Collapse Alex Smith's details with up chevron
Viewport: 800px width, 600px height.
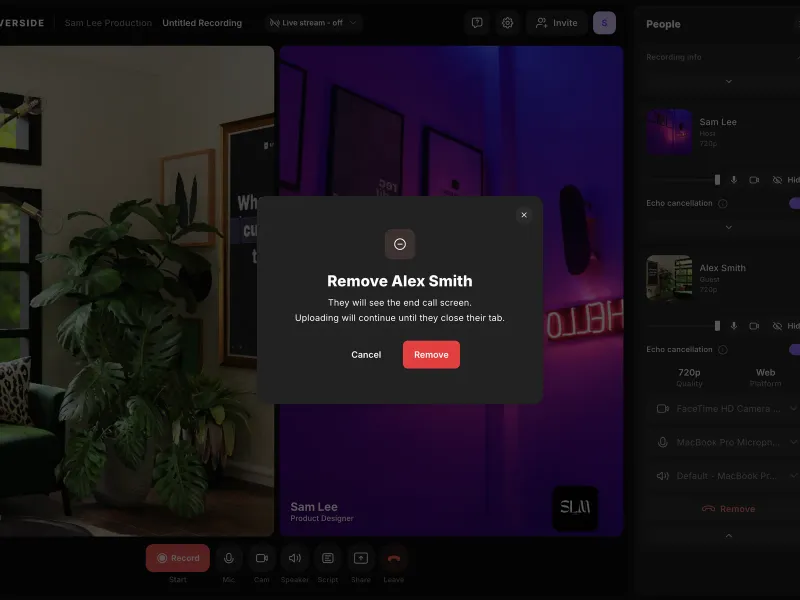click(729, 536)
